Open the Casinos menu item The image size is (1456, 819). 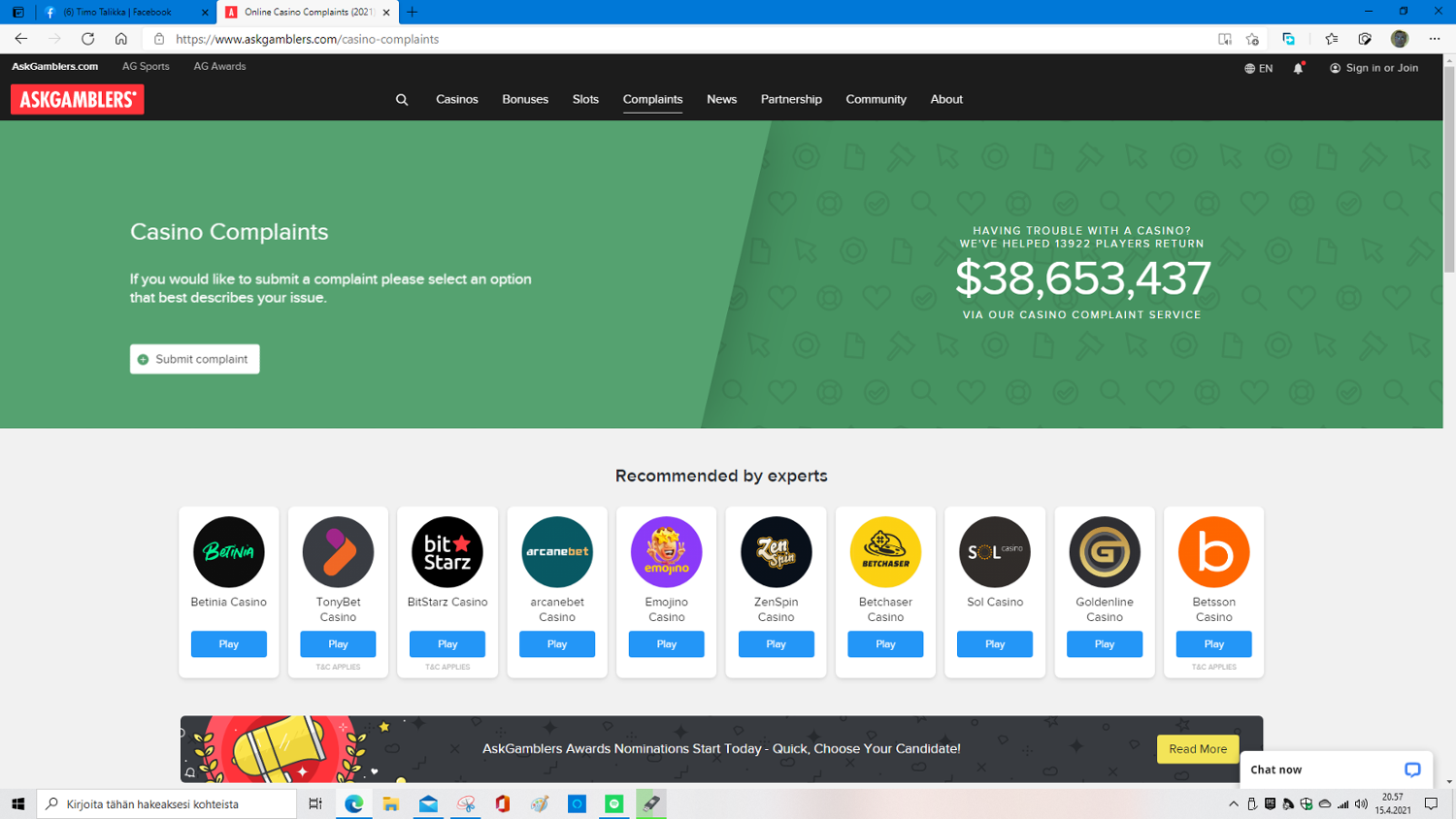tap(456, 100)
